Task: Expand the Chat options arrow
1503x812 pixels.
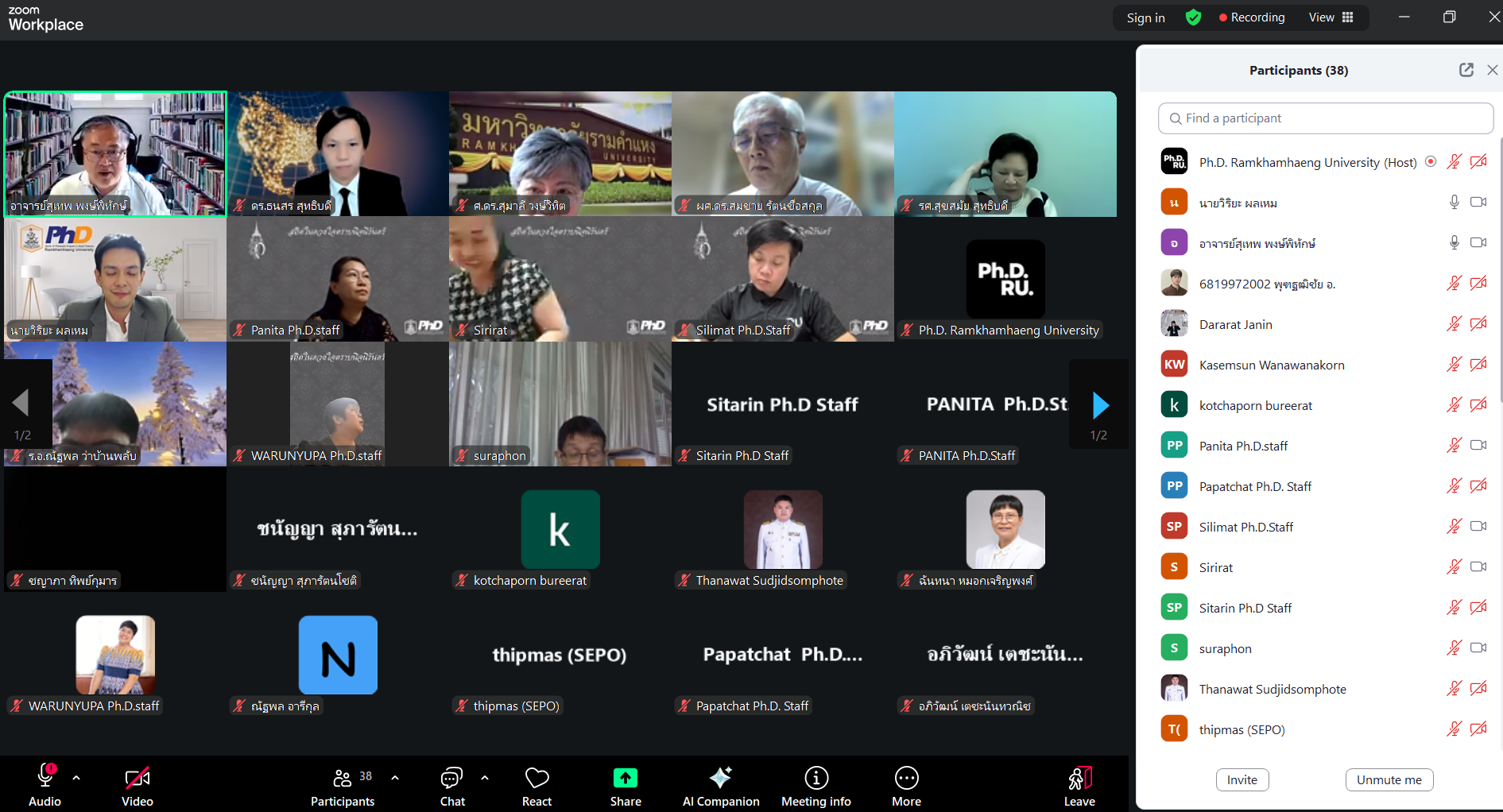Action: [x=485, y=778]
